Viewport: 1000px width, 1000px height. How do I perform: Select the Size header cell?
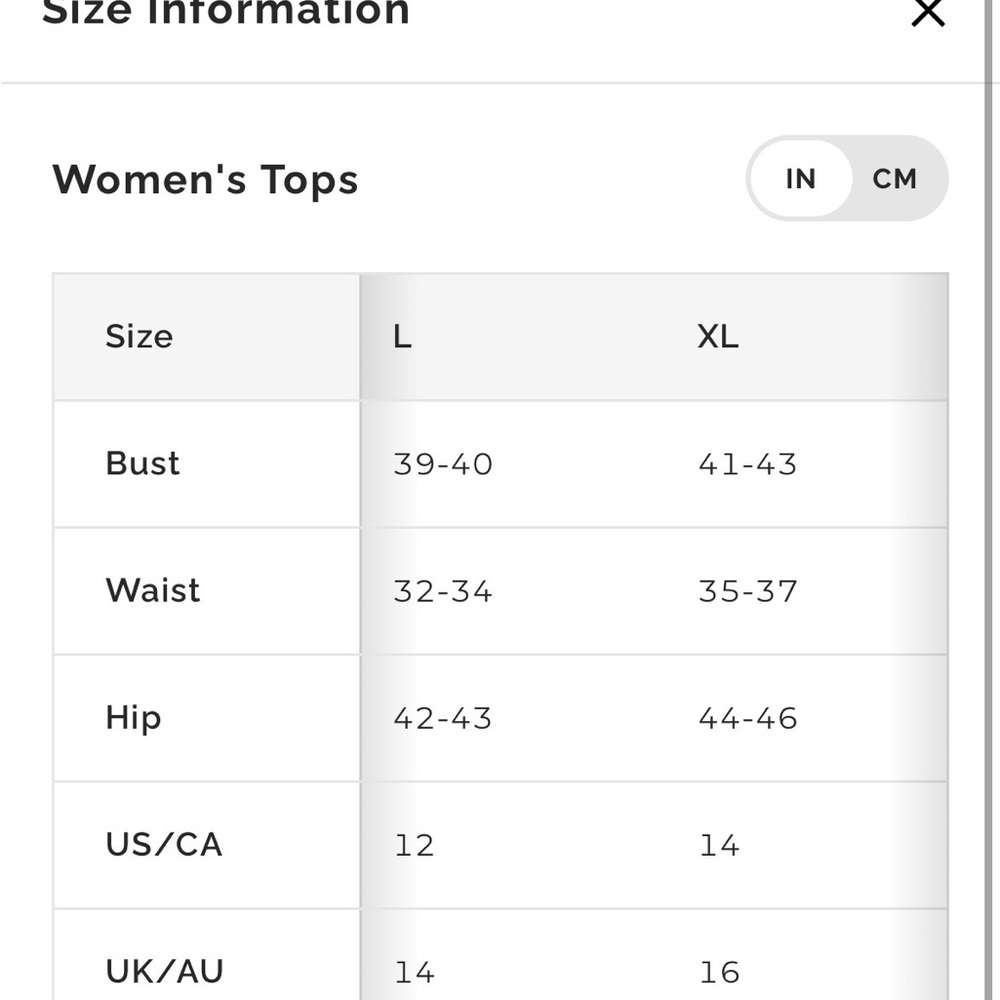[x=139, y=337]
